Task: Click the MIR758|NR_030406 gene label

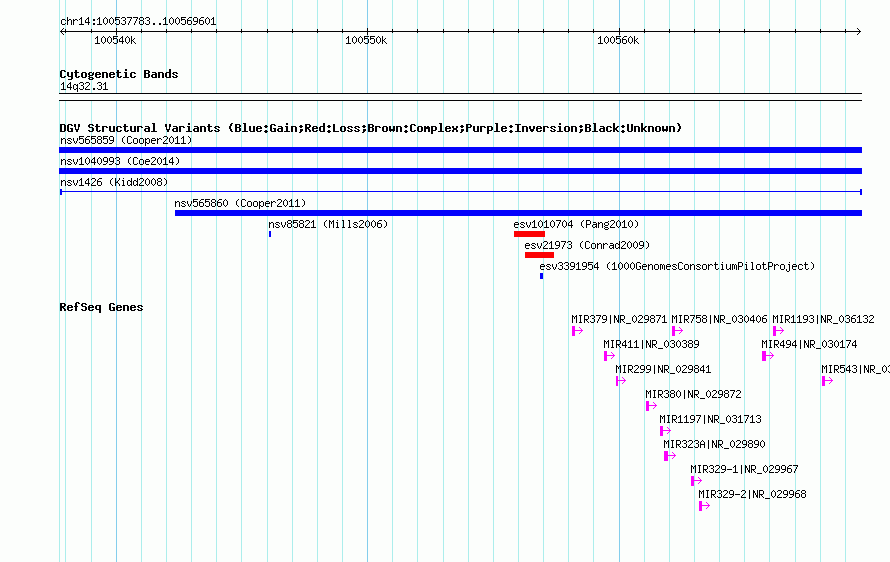Action: pos(719,319)
